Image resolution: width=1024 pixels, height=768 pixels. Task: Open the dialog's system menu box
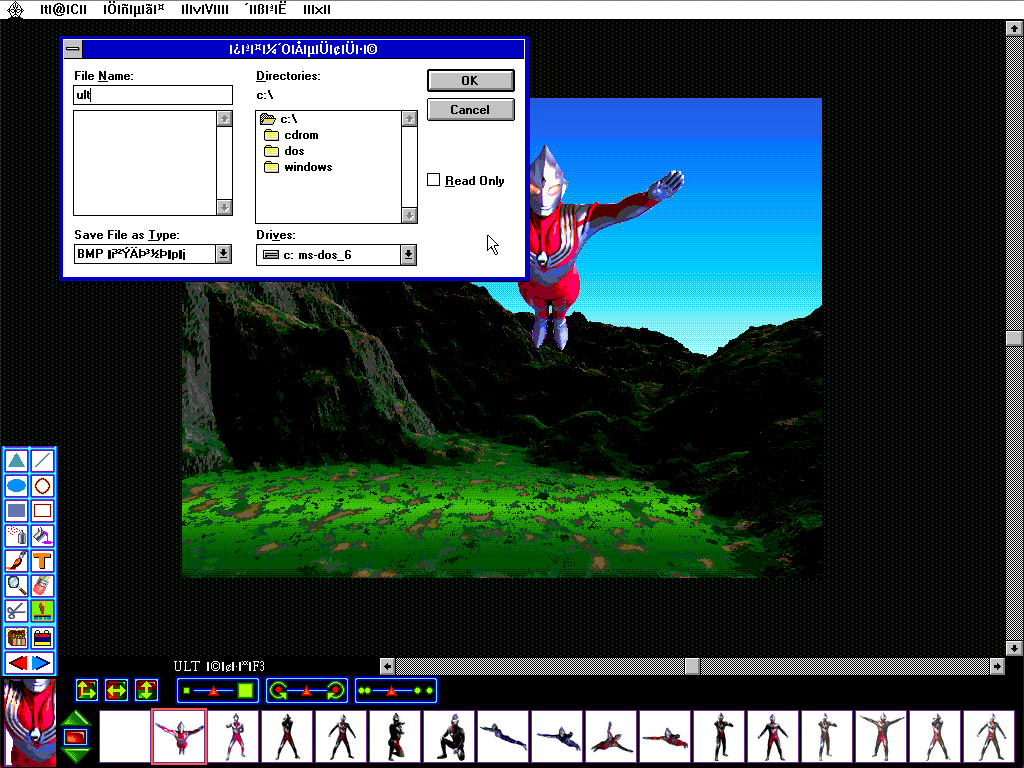[73, 49]
